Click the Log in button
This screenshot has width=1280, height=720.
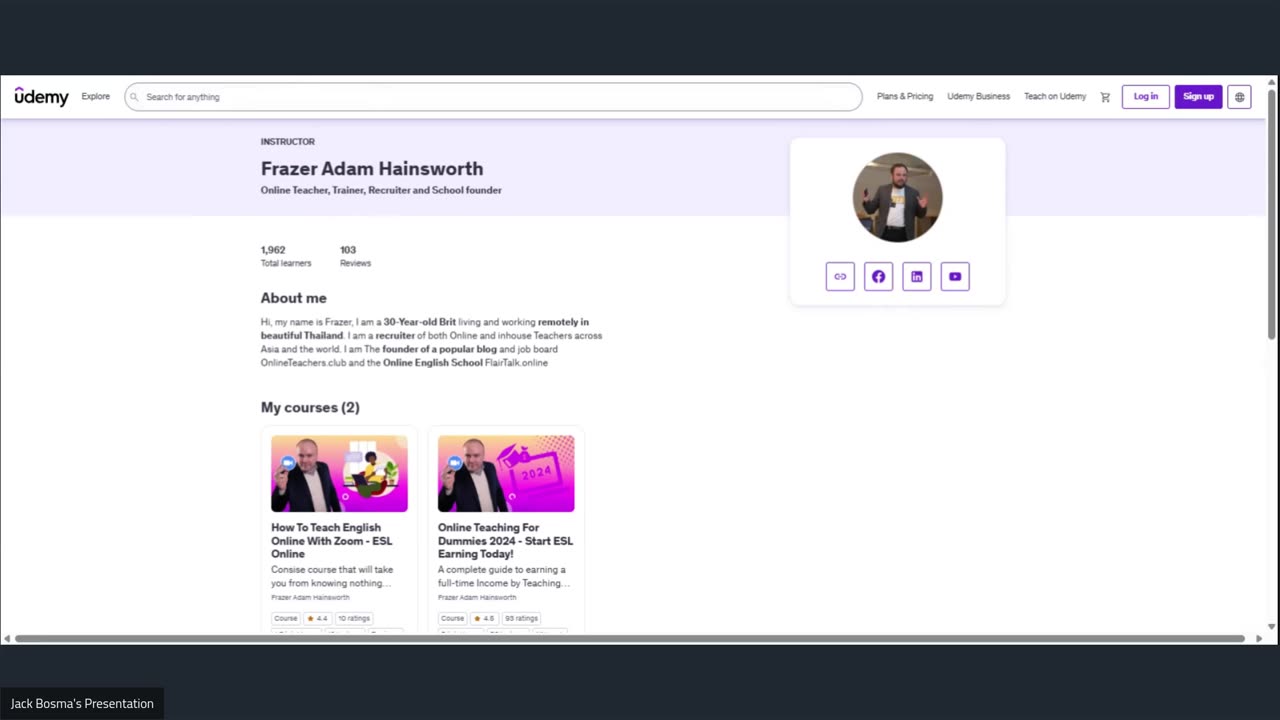pyautogui.click(x=1146, y=97)
